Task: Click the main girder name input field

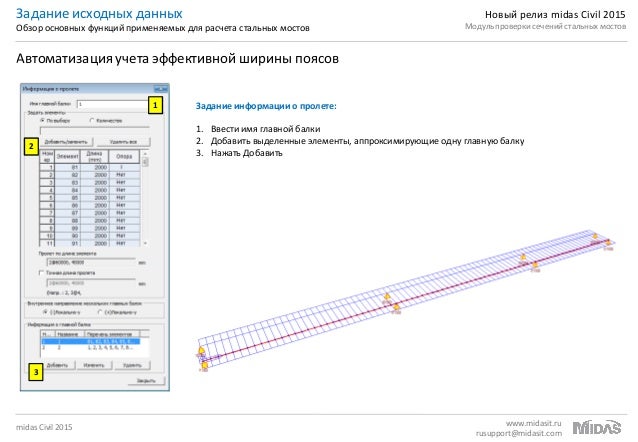Action: [111, 104]
